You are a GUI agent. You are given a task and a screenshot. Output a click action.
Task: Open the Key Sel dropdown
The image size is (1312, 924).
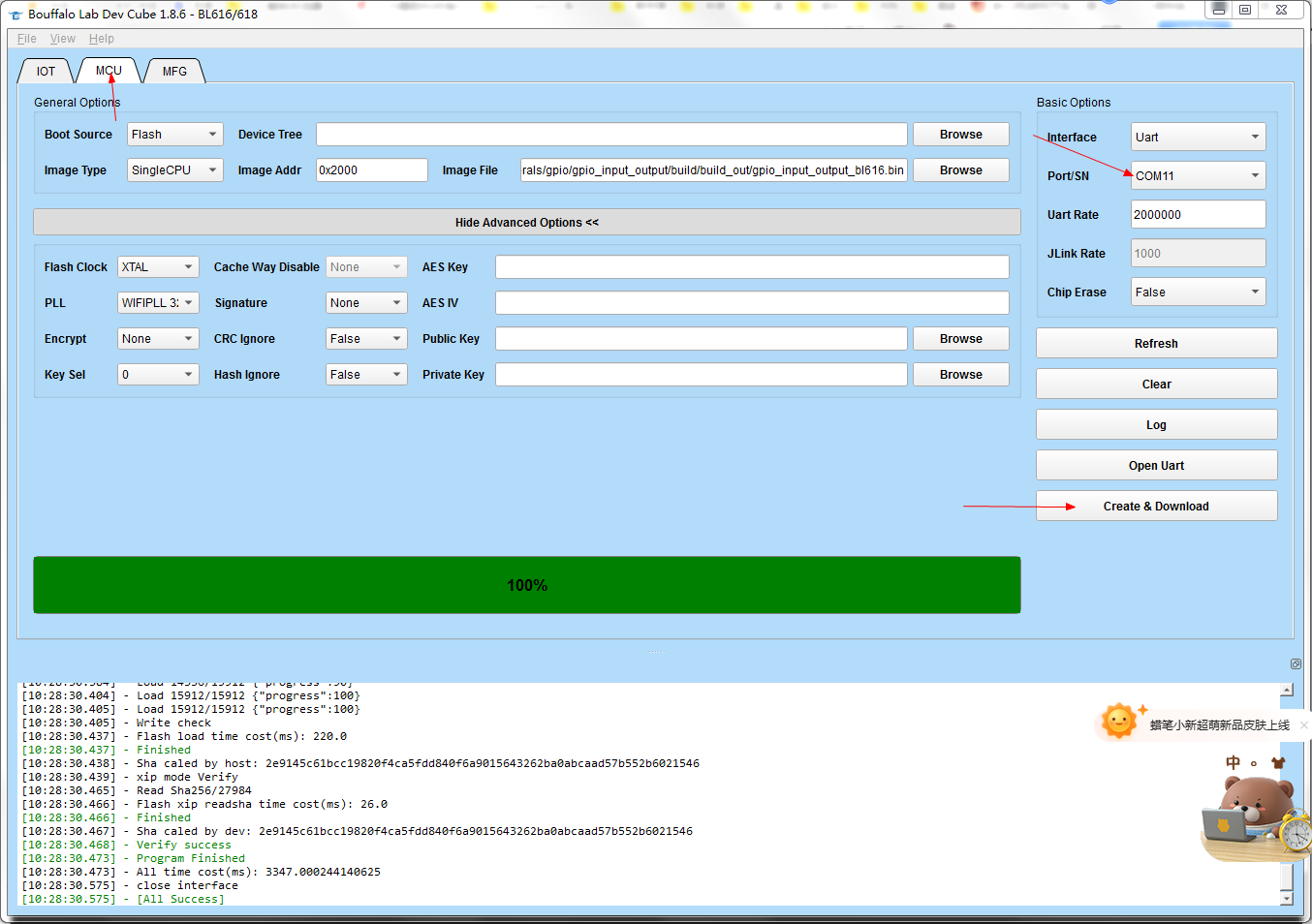coord(158,375)
